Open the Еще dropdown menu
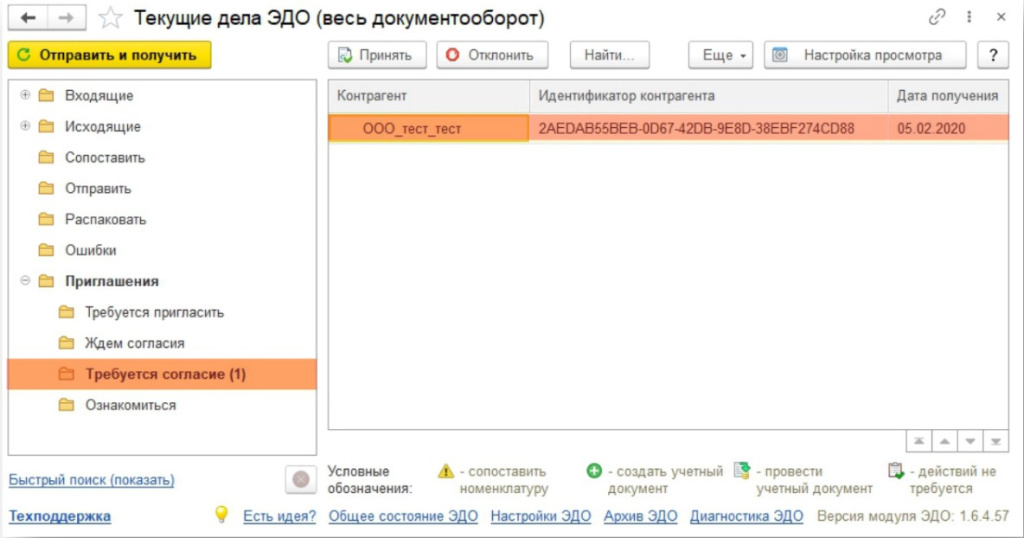Image resolution: width=1024 pixels, height=538 pixels. pyautogui.click(x=720, y=55)
